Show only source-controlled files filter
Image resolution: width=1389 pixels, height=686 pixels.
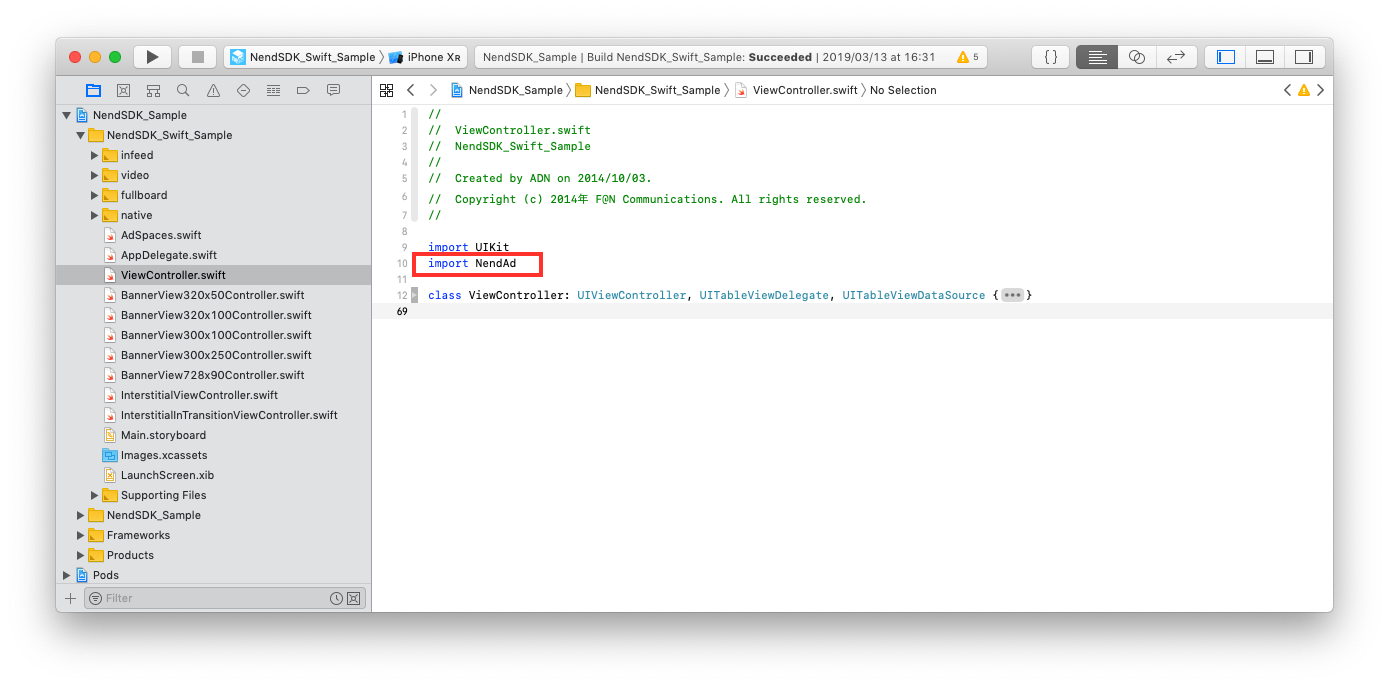tap(353, 598)
